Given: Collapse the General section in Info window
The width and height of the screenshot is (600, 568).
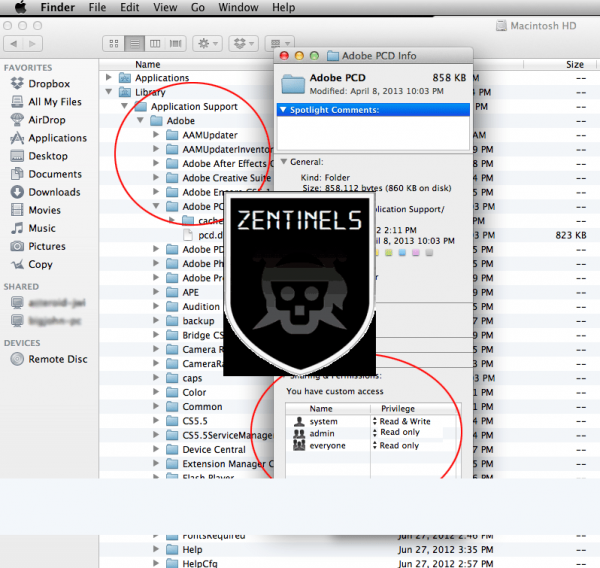Looking at the screenshot, I should coord(284,161).
